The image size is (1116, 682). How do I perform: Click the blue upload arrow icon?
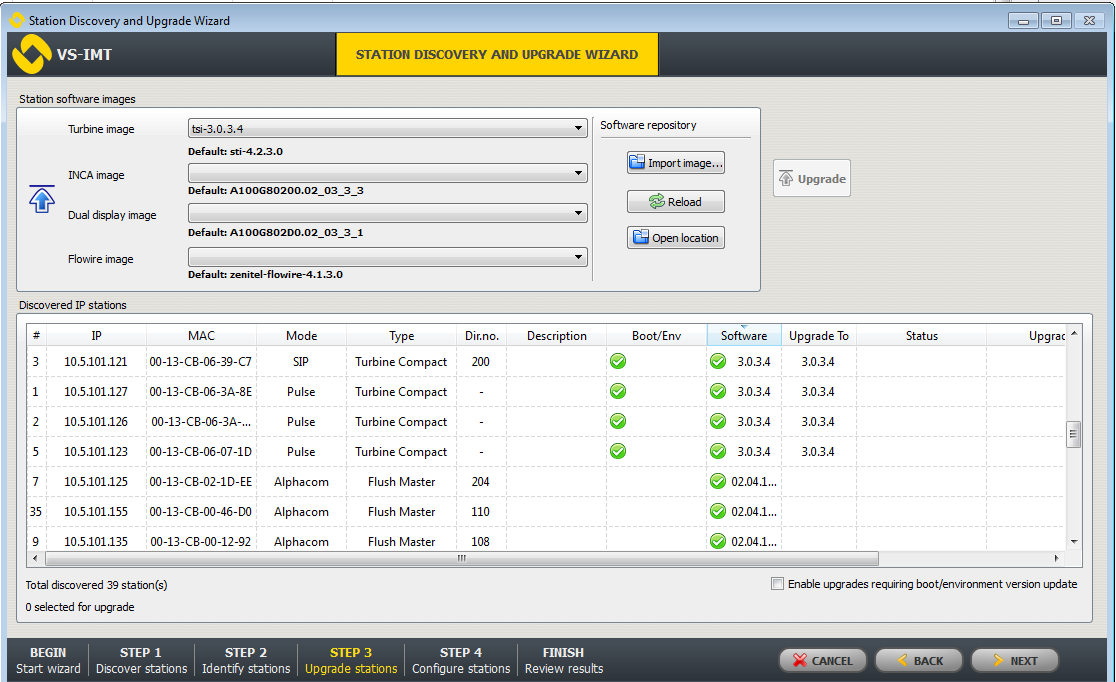41,199
